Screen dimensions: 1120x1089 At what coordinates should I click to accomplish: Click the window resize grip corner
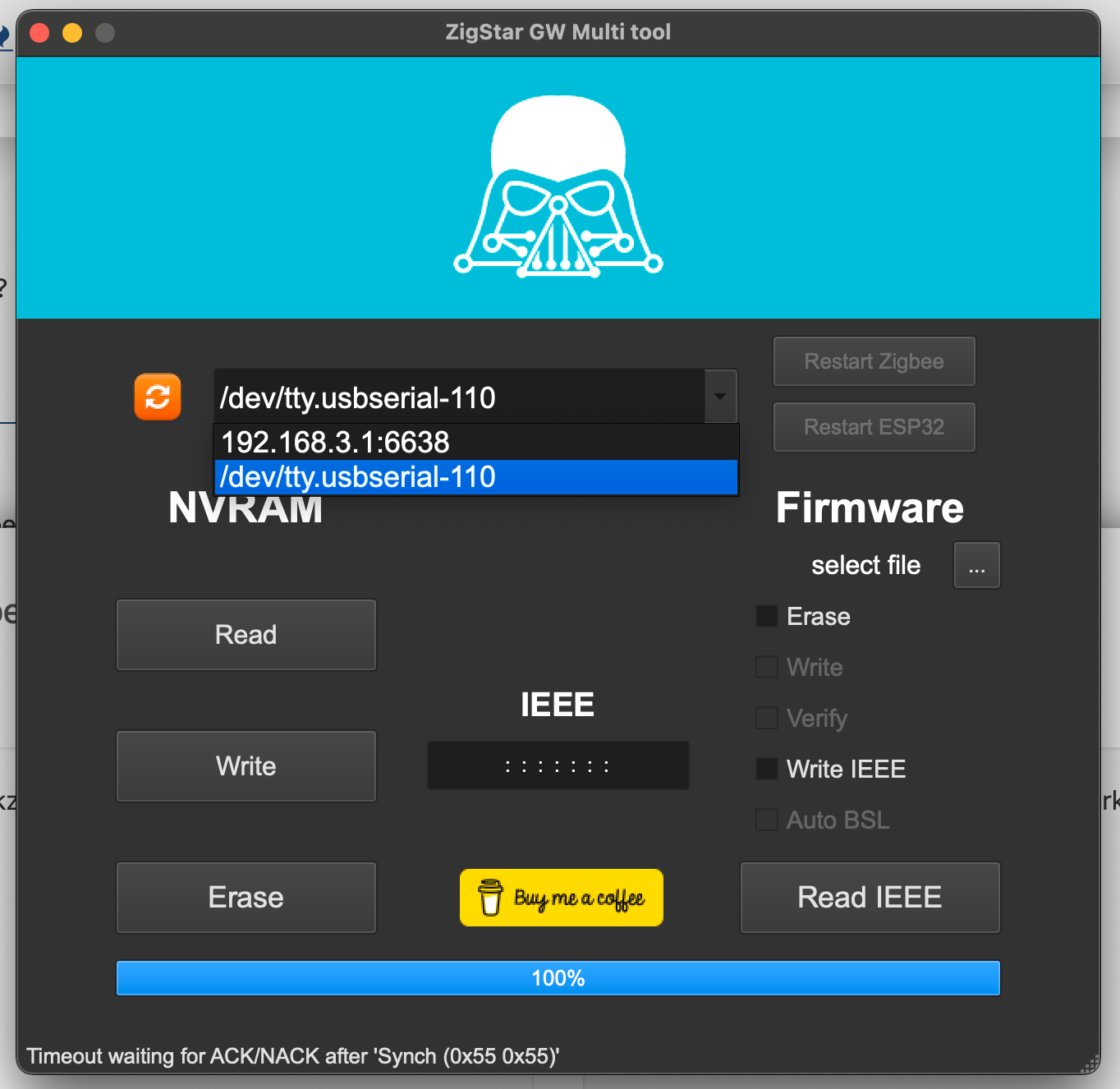tap(1090, 1064)
